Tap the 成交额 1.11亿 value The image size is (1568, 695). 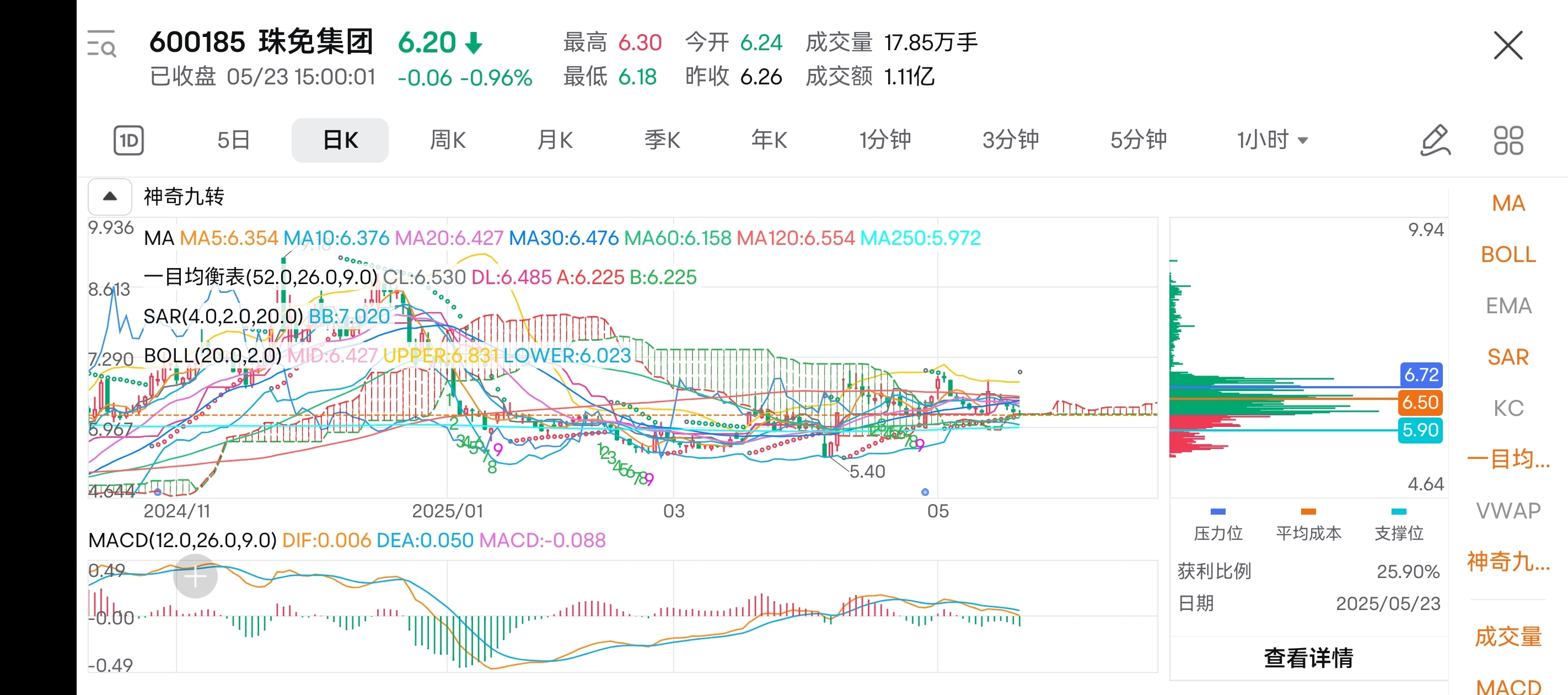(x=909, y=77)
